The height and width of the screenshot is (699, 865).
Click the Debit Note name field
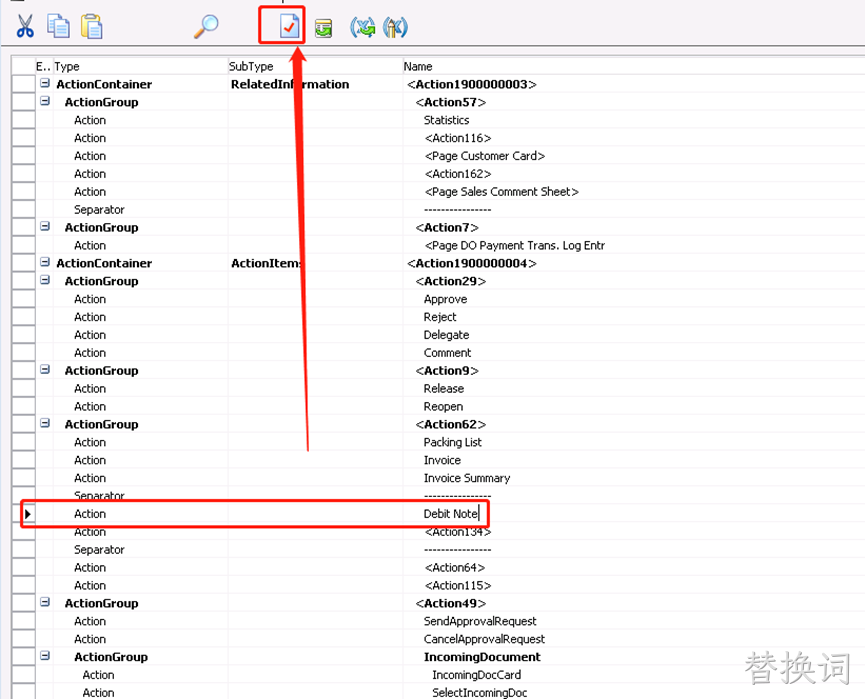click(x=451, y=514)
